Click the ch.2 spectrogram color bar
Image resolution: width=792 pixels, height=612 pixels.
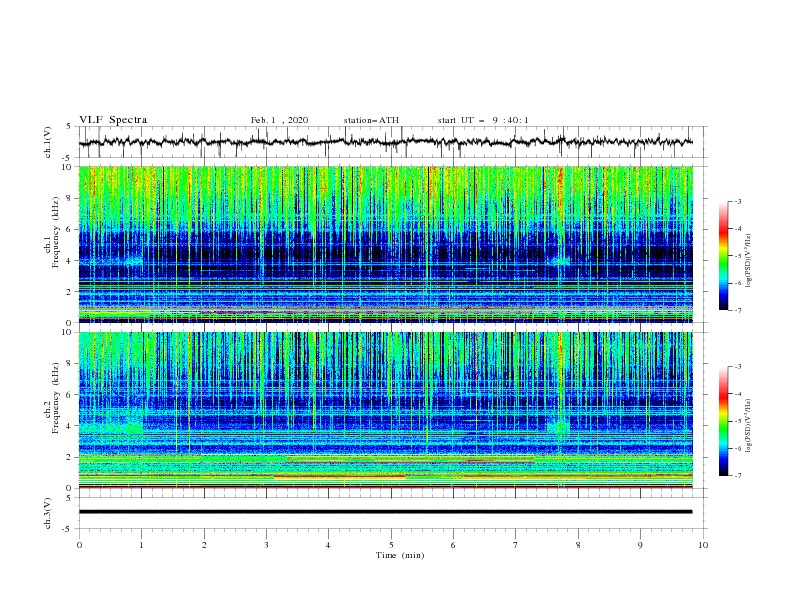pos(723,421)
